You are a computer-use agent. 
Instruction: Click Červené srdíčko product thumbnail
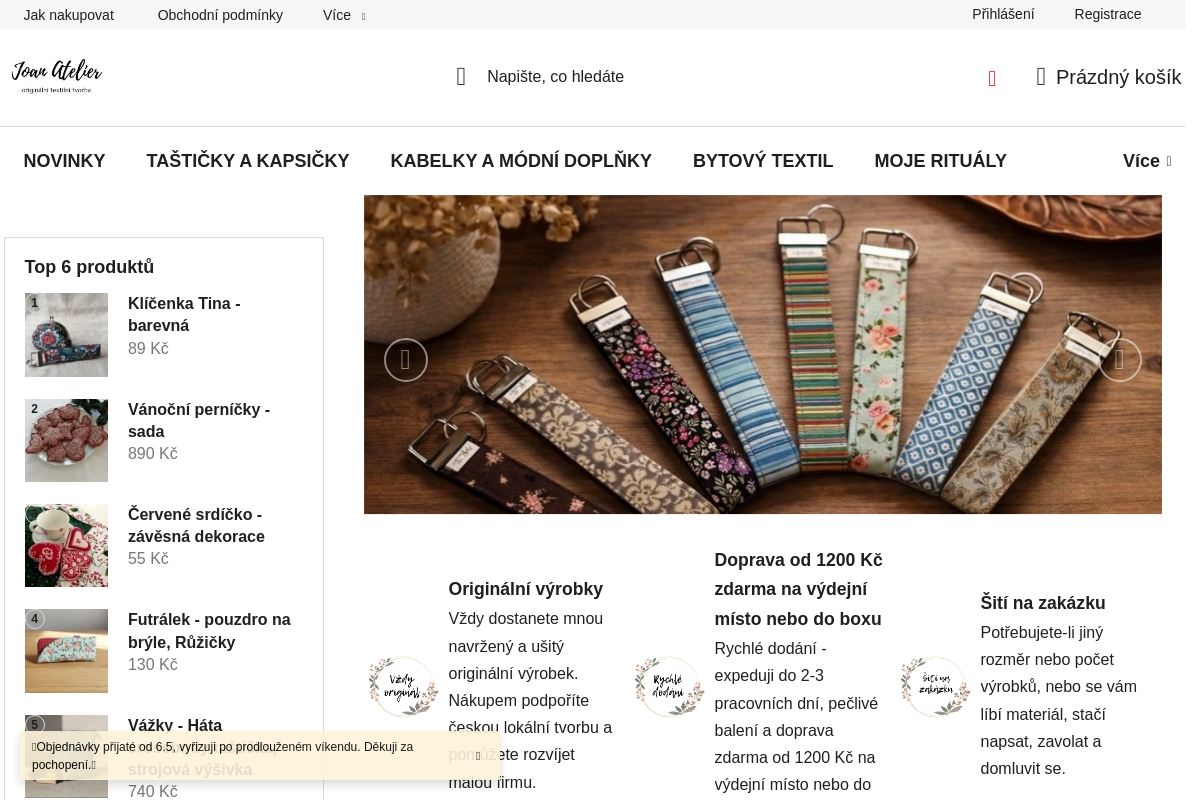[66, 545]
